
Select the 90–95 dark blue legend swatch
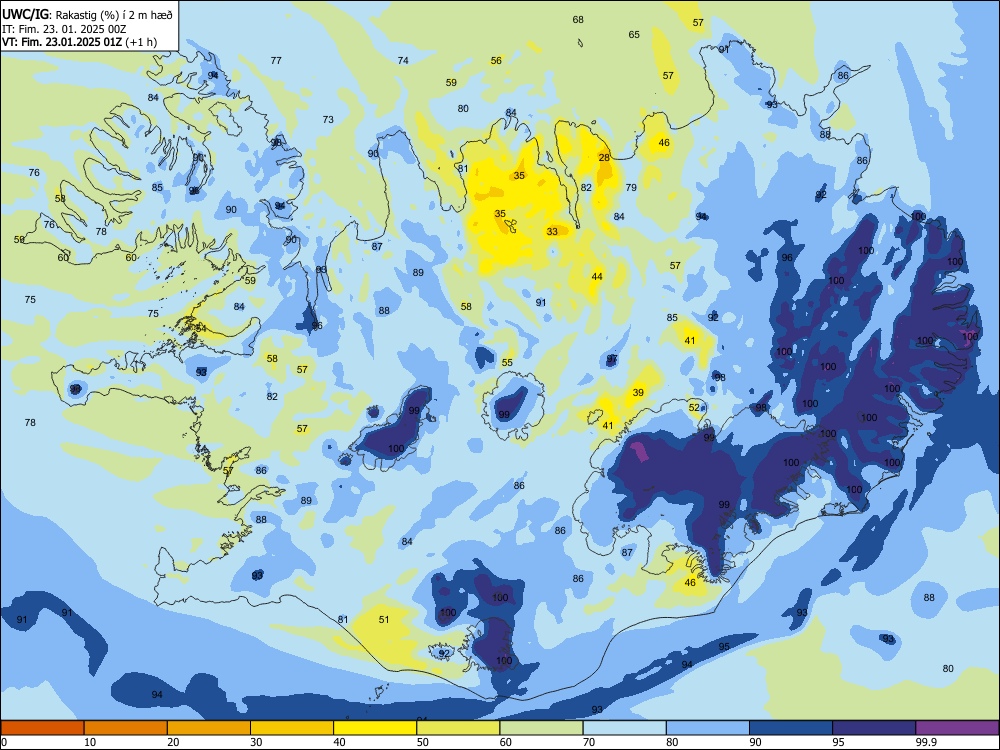click(791, 728)
